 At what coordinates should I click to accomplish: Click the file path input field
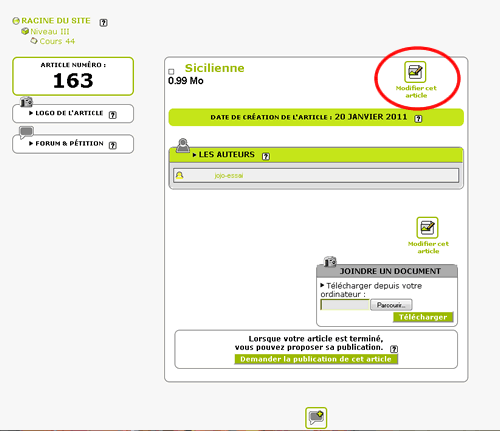(x=345, y=305)
